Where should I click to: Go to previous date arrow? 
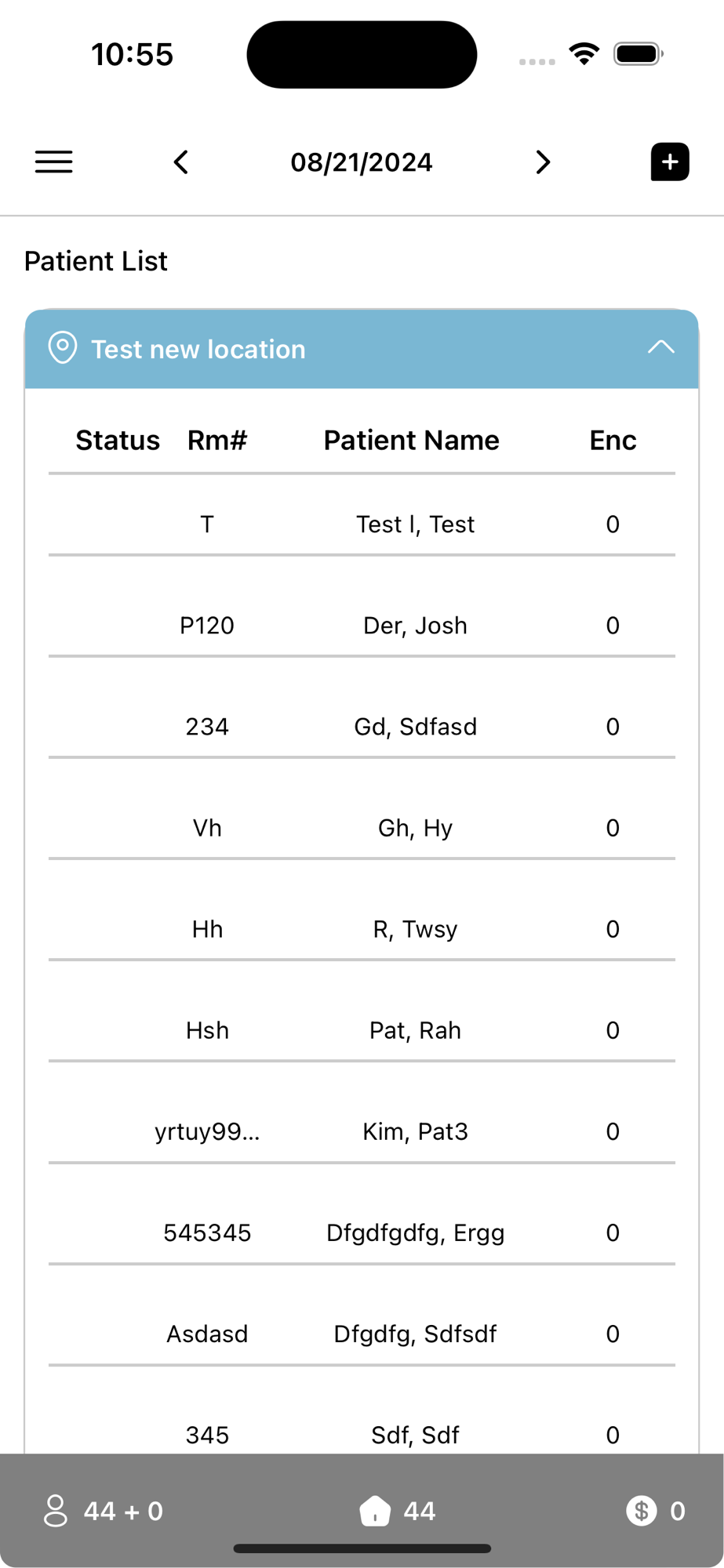pos(181,162)
